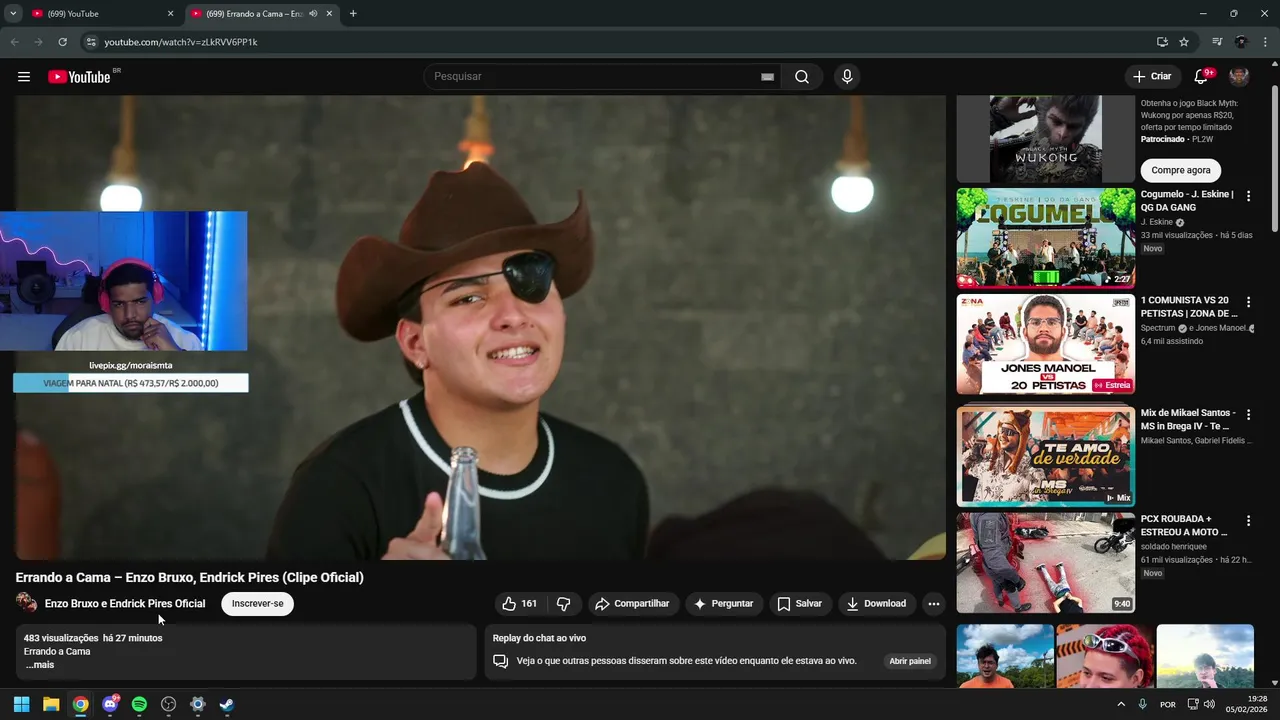This screenshot has width=1280, height=720.
Task: Open the Te Amo de Verdade mix thumbnail
Action: click(1045, 456)
